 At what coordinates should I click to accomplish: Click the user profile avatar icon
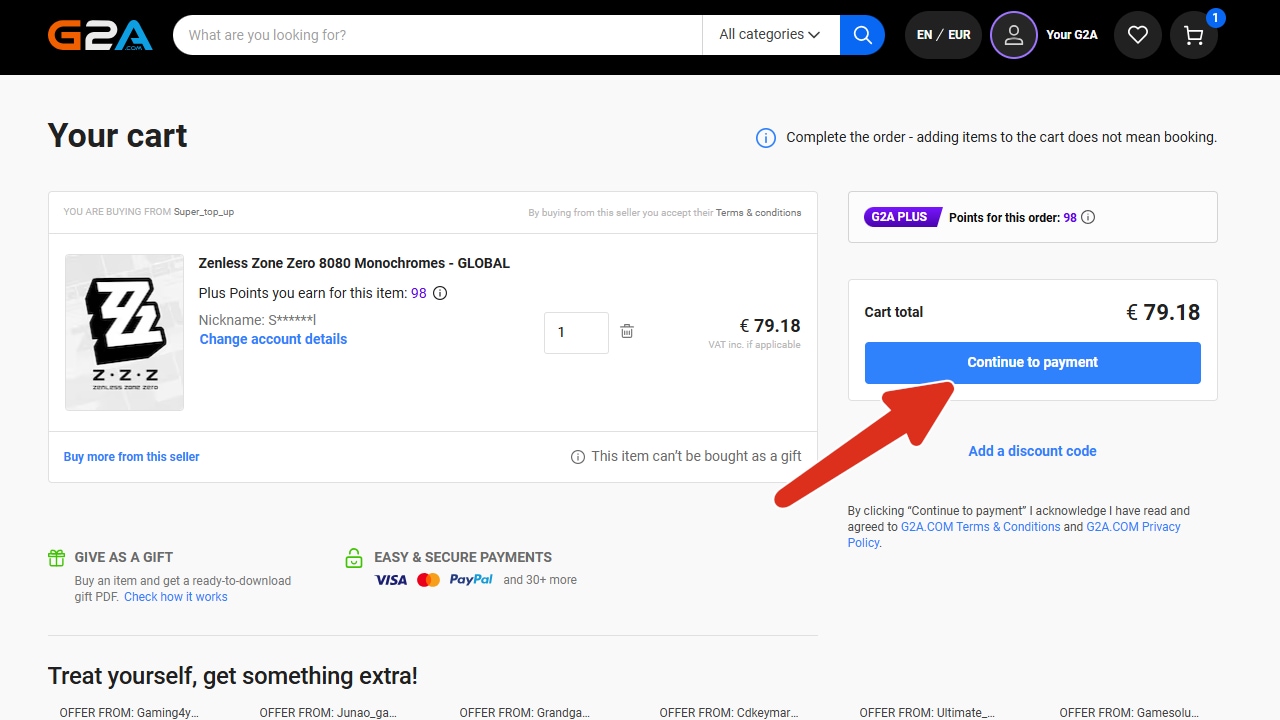pos(1013,35)
